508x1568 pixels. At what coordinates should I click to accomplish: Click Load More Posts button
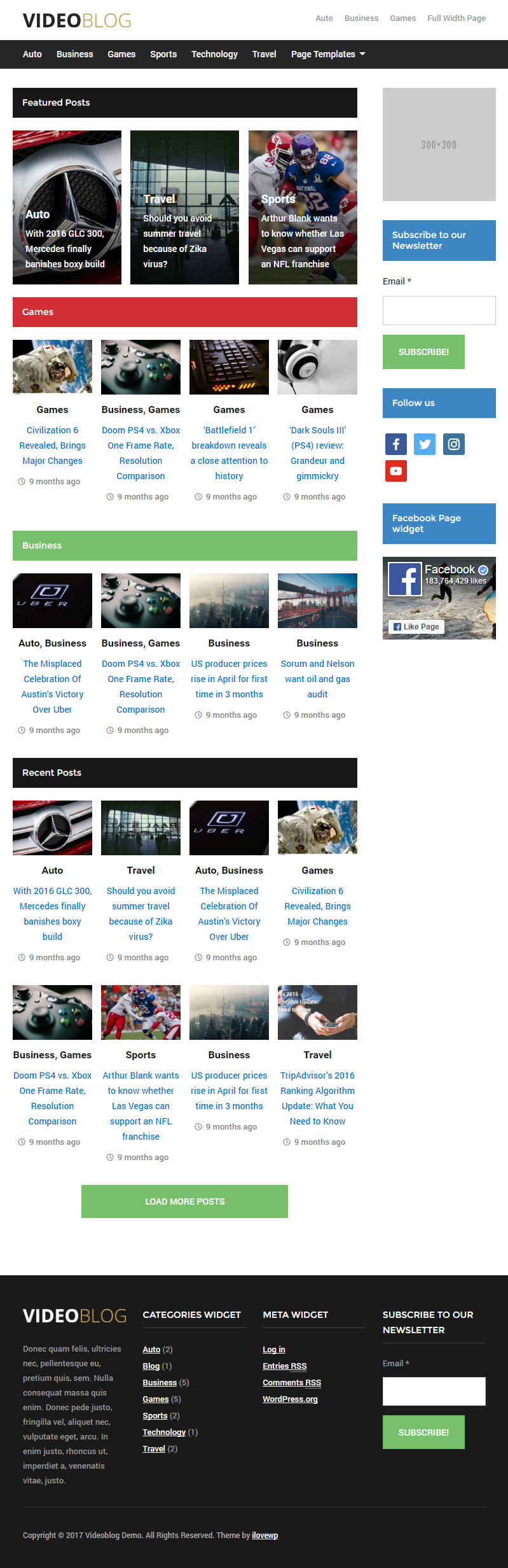click(x=184, y=1201)
